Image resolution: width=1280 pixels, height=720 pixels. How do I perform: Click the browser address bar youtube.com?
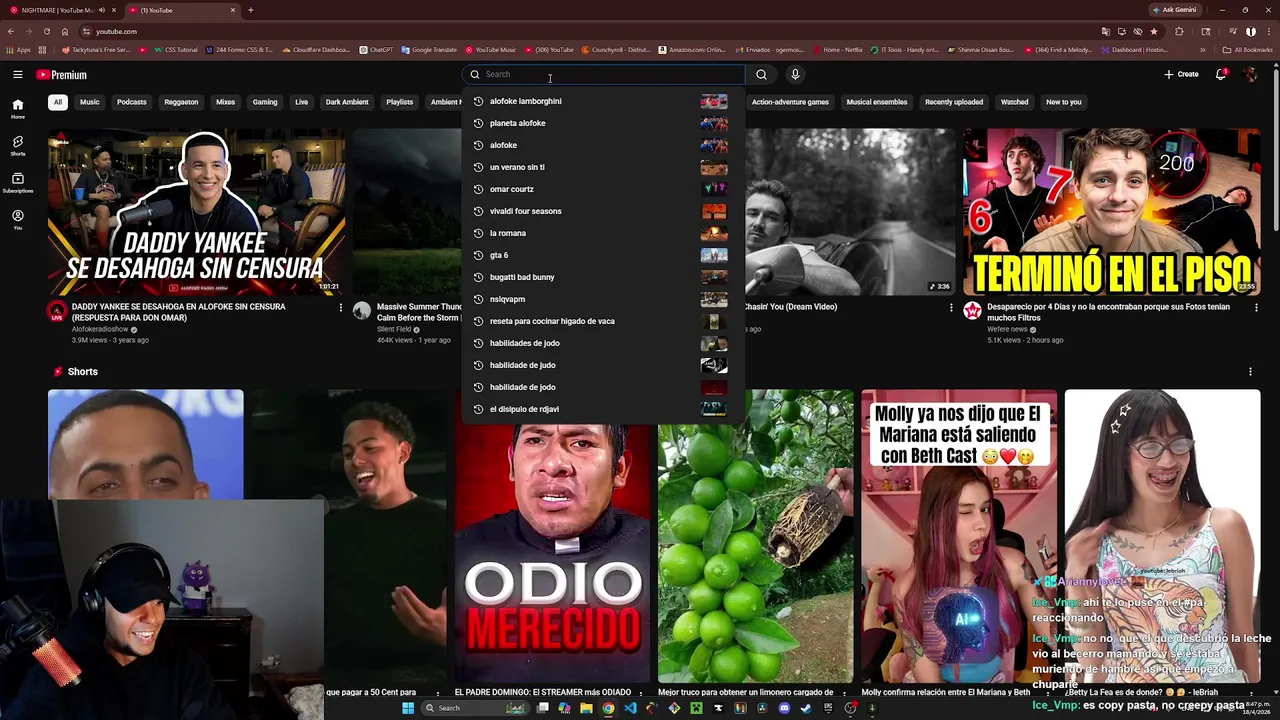[590, 31]
